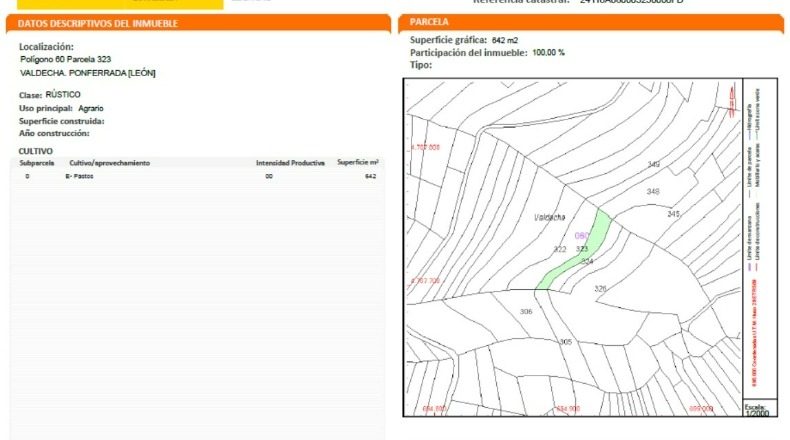Click parcel number 326 on the map
The width and height of the screenshot is (790, 440).
click(x=601, y=289)
